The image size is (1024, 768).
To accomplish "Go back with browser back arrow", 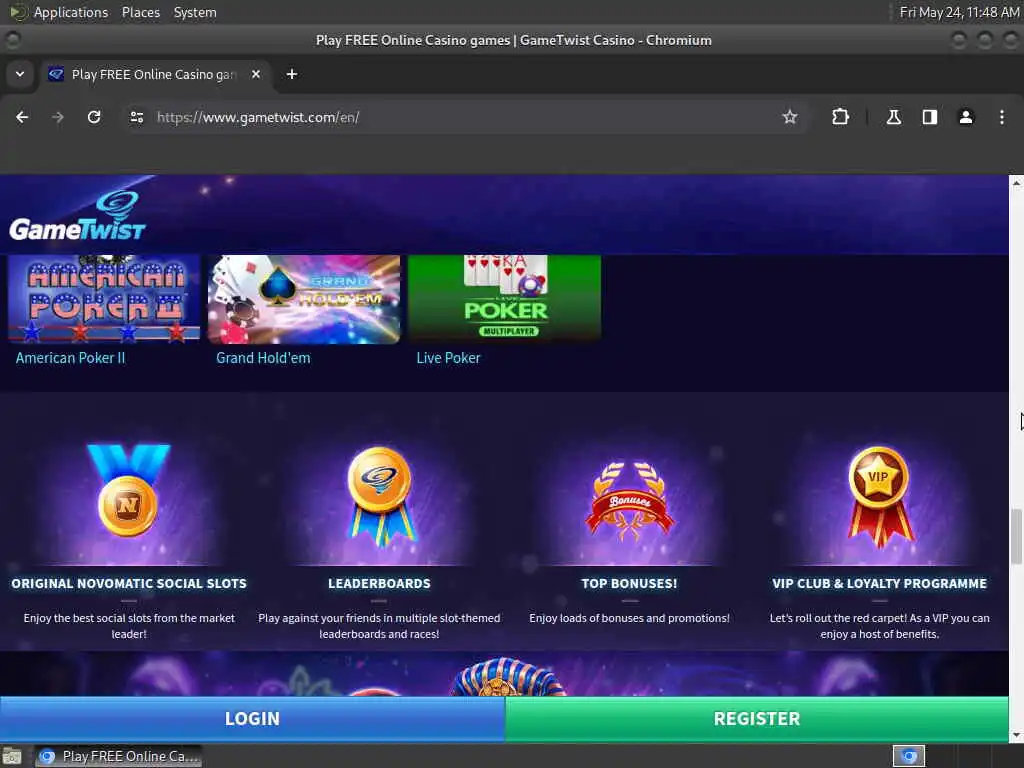I will pos(22,118).
